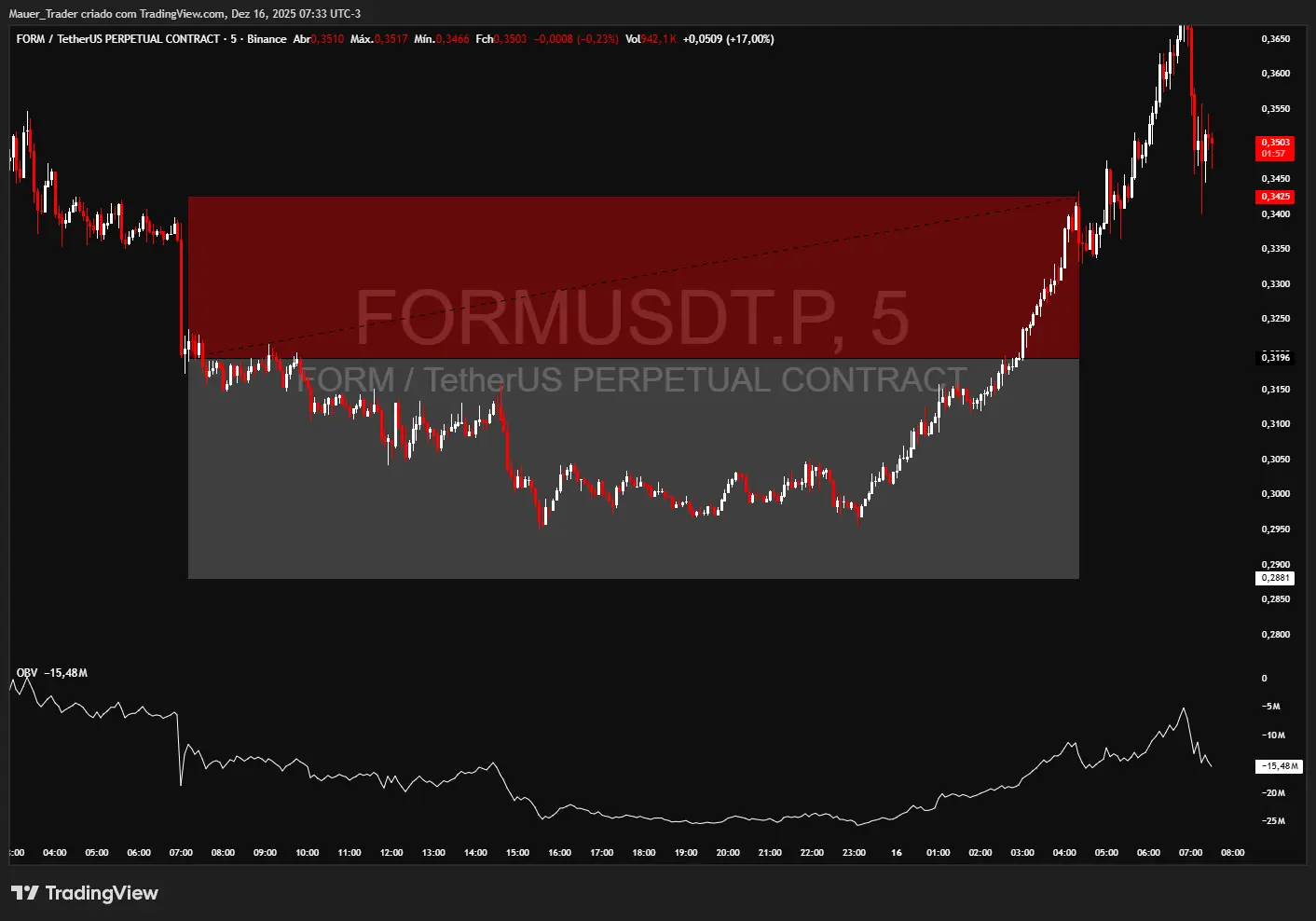
Task: Click the 0,2850 price axis label
Action: click(1275, 599)
